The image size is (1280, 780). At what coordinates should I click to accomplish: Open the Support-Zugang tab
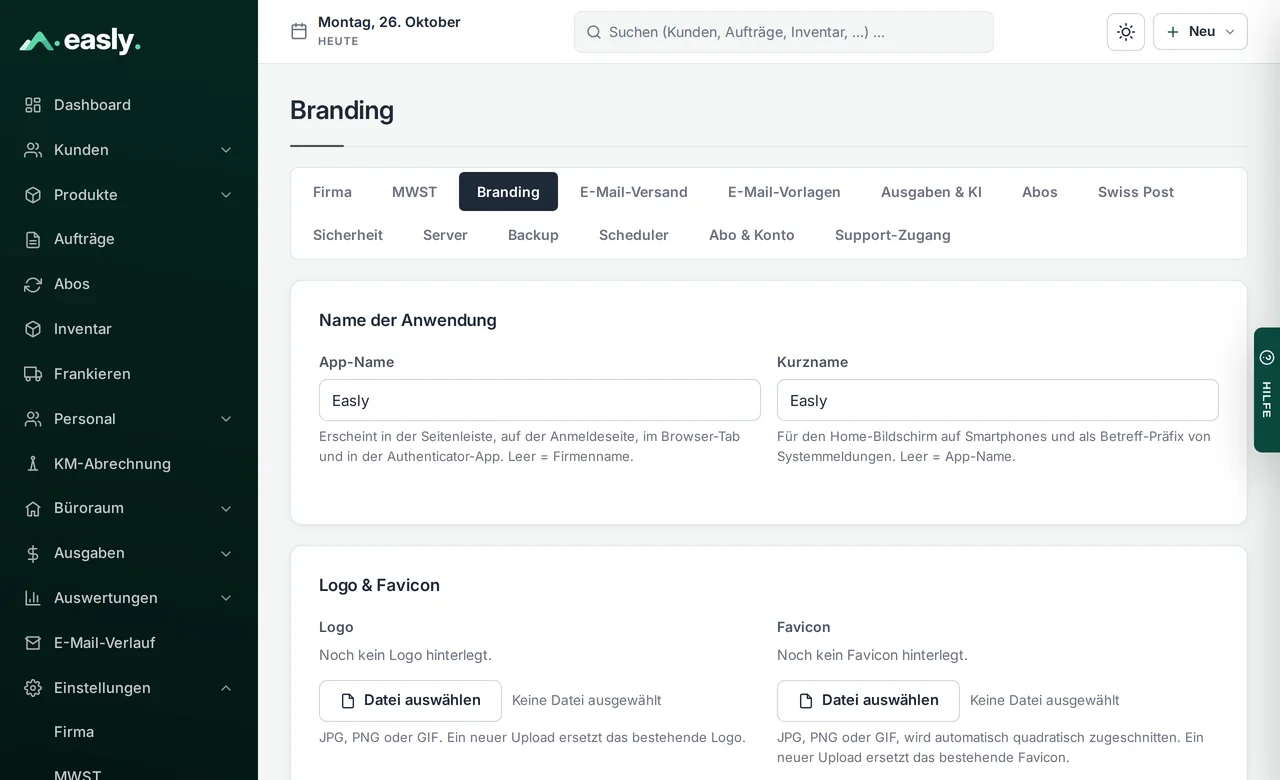pyautogui.click(x=893, y=235)
